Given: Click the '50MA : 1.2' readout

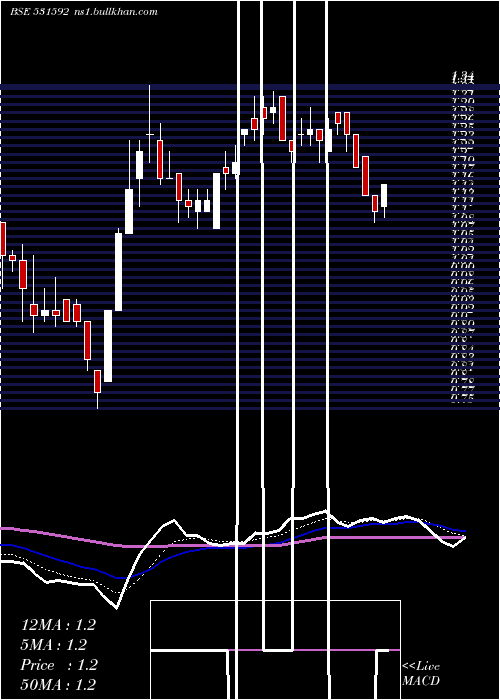Looking at the screenshot, I should tap(58, 685).
